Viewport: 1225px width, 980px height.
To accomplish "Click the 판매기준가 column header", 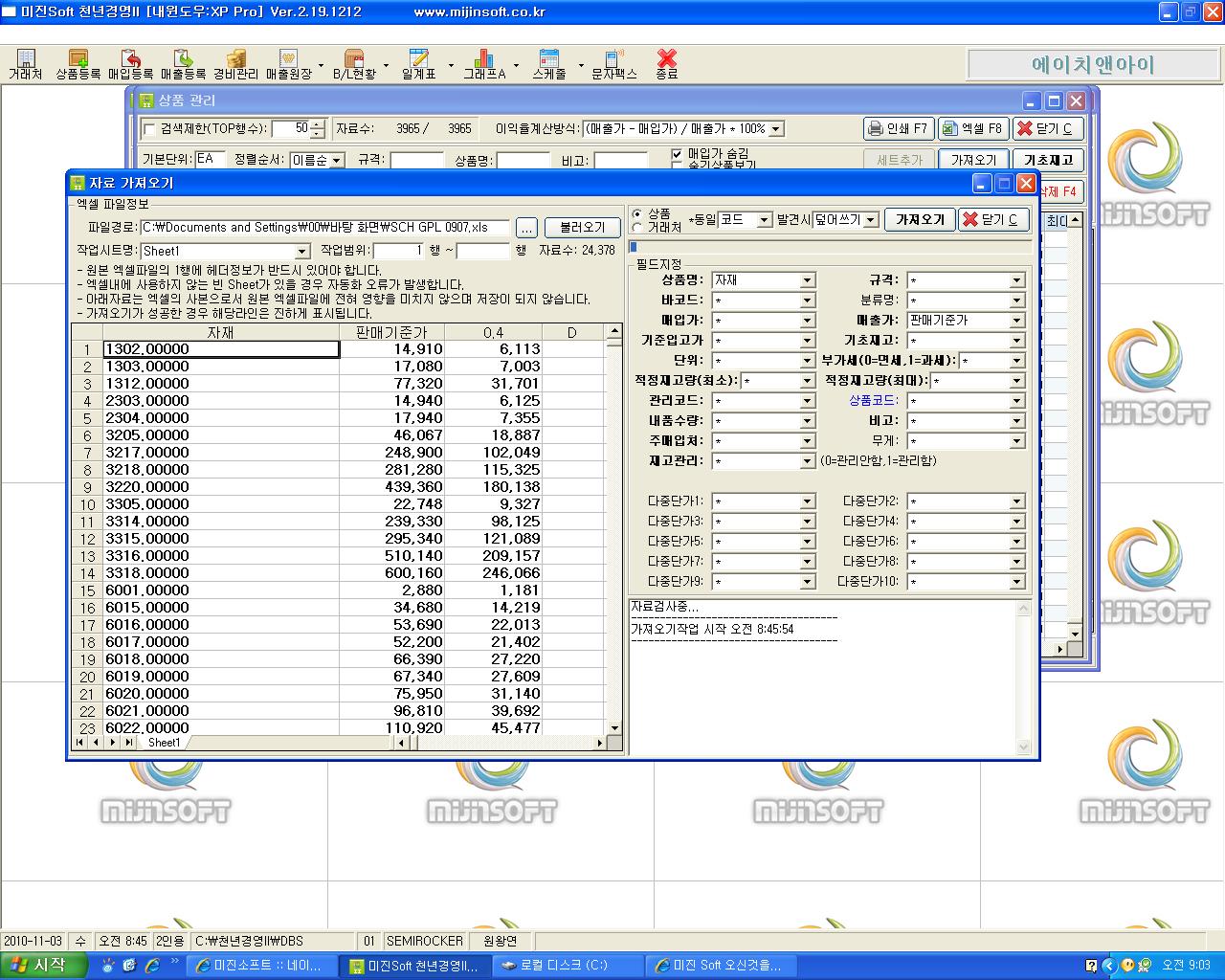I will point(392,332).
